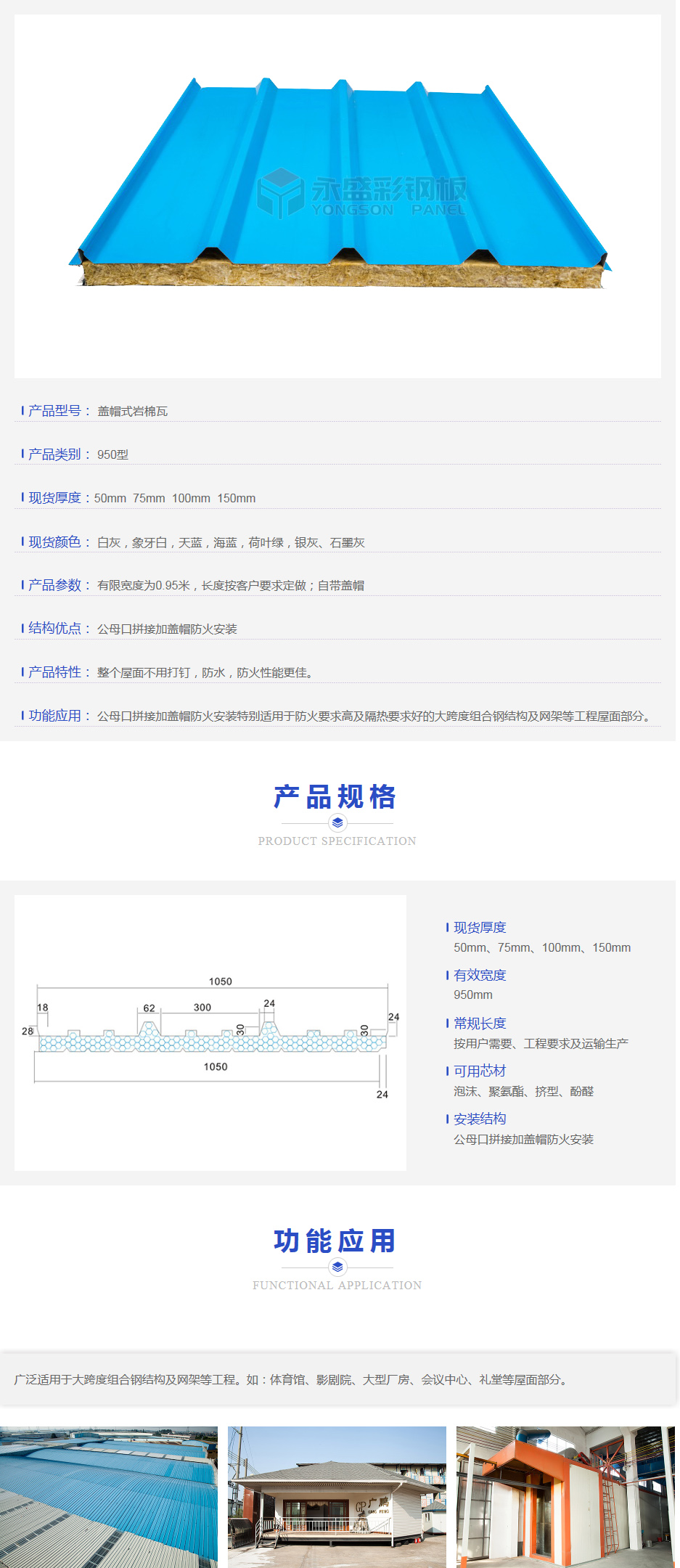Click the 功能应用 section heading
Screen dimensions: 680x1568
point(336,1241)
